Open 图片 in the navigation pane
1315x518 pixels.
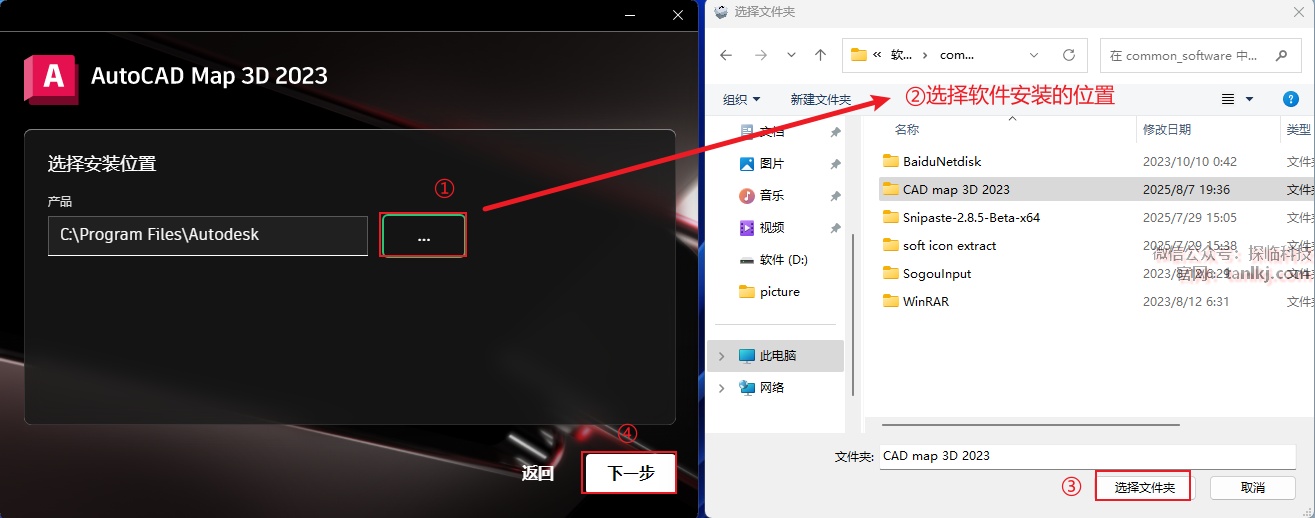[x=771, y=163]
